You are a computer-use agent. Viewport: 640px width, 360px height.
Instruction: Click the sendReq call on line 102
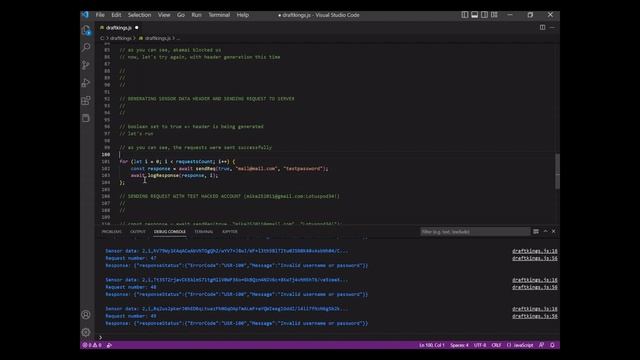pyautogui.click(x=205, y=169)
